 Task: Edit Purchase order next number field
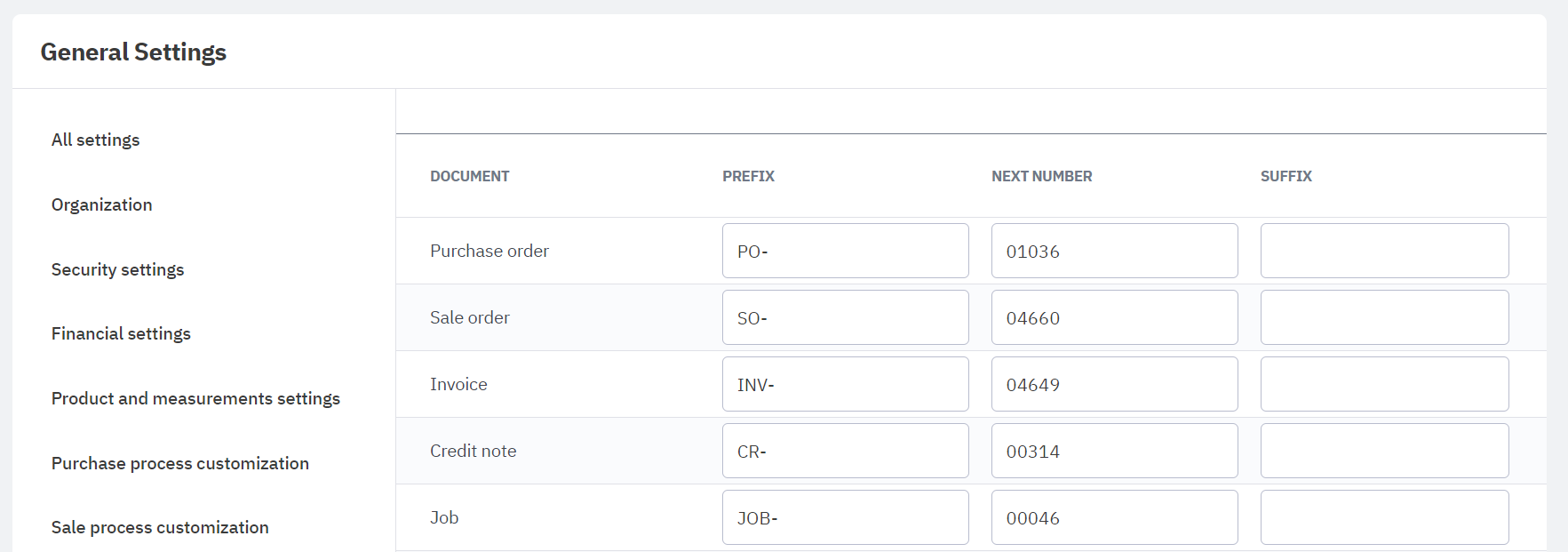1114,252
